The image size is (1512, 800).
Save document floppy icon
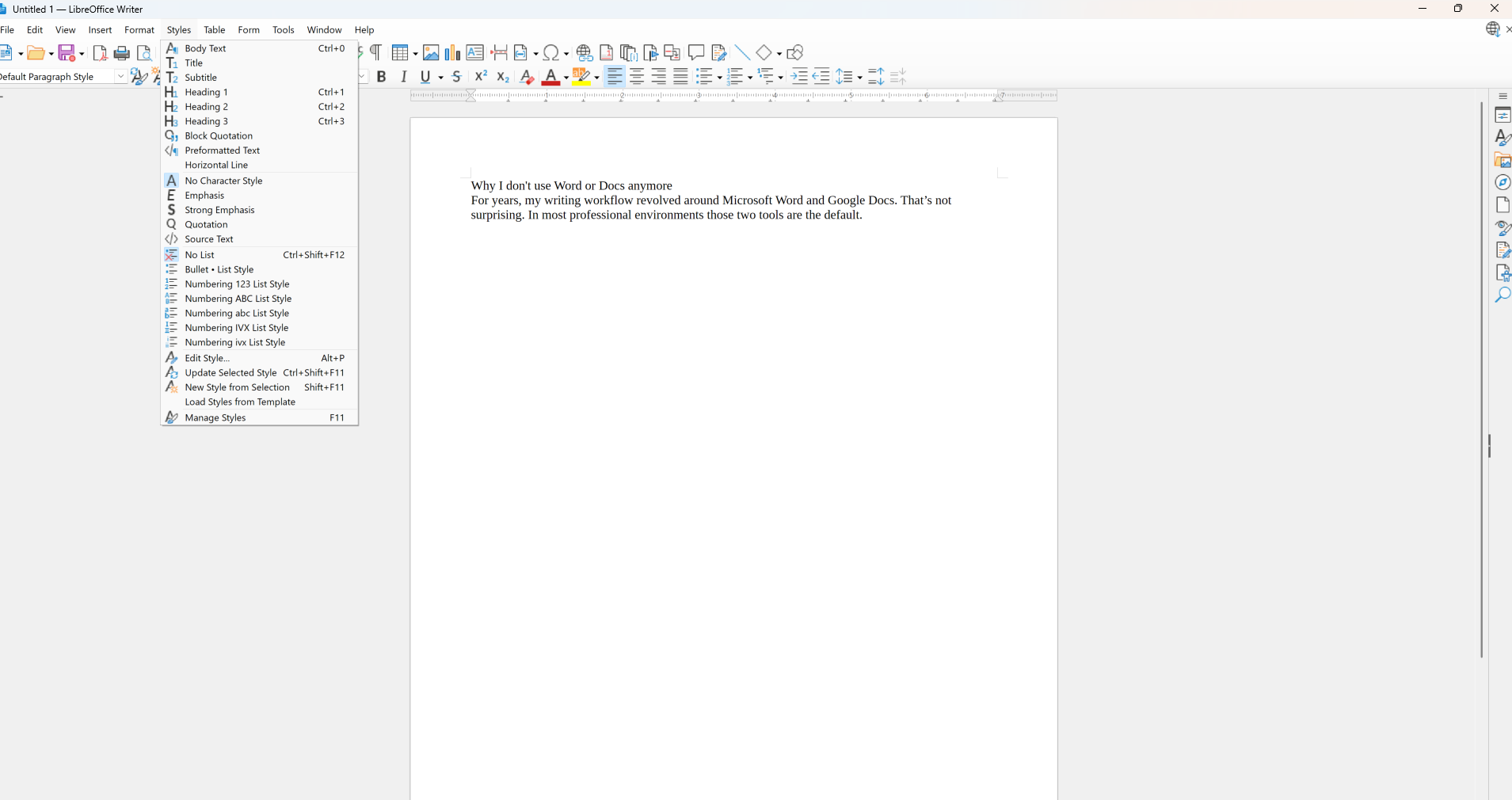(67, 53)
